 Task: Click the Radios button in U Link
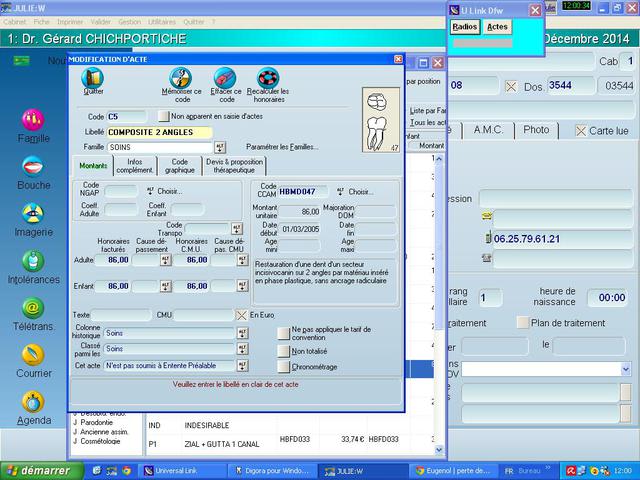coord(464,27)
